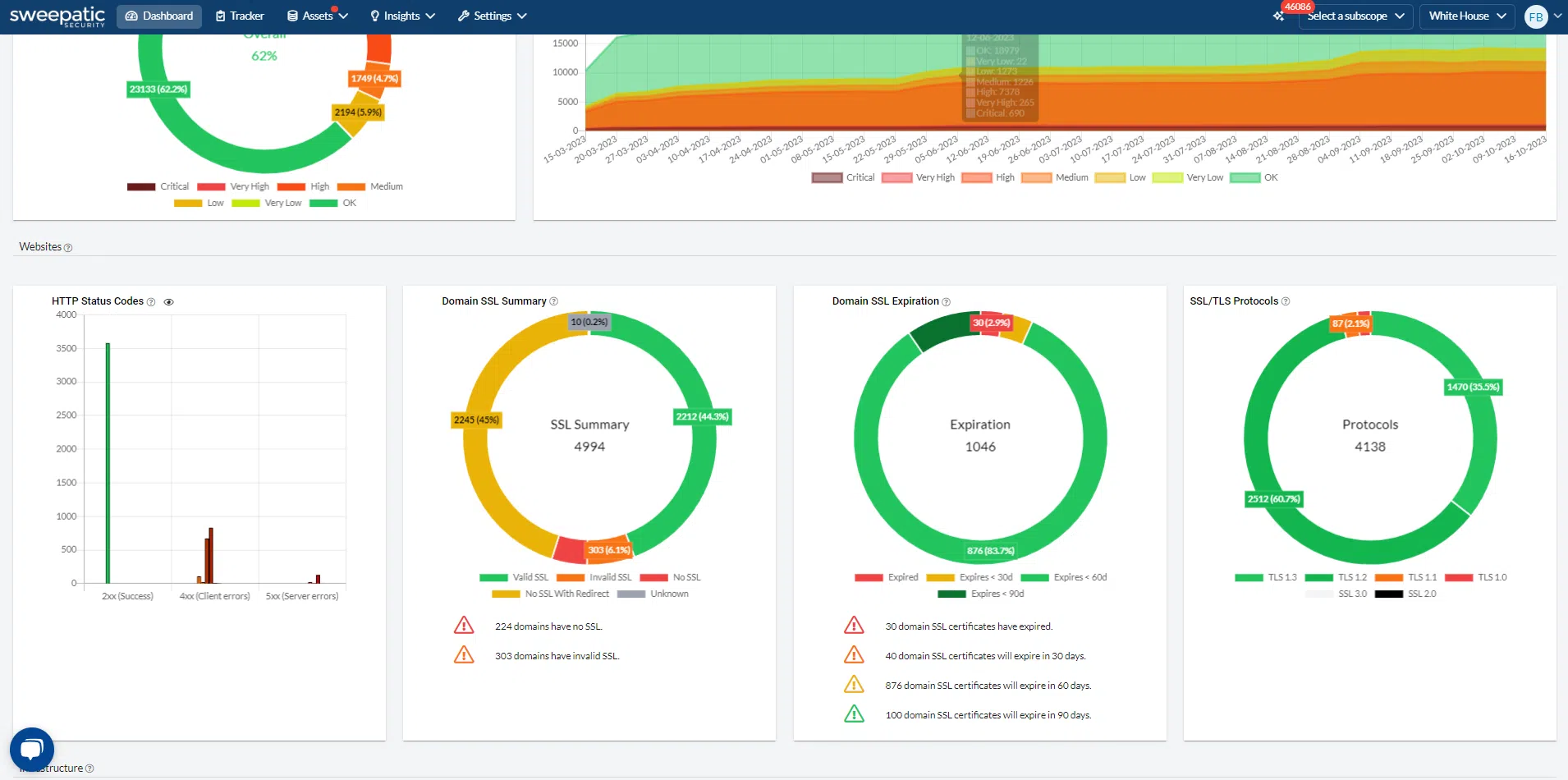
Task: Expand the Select a subscope dropdown
Action: click(x=1355, y=16)
